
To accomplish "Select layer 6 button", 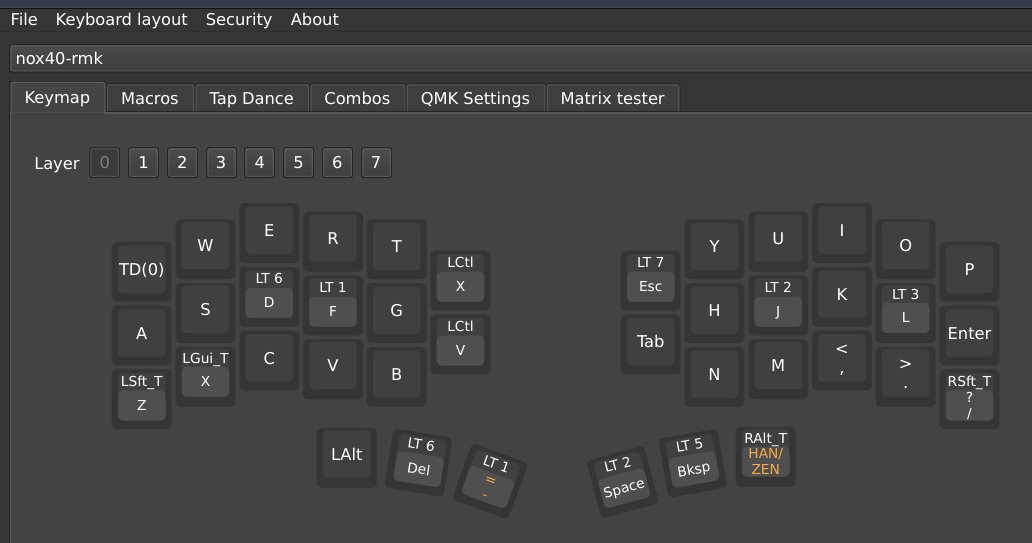I will click(x=337, y=163).
